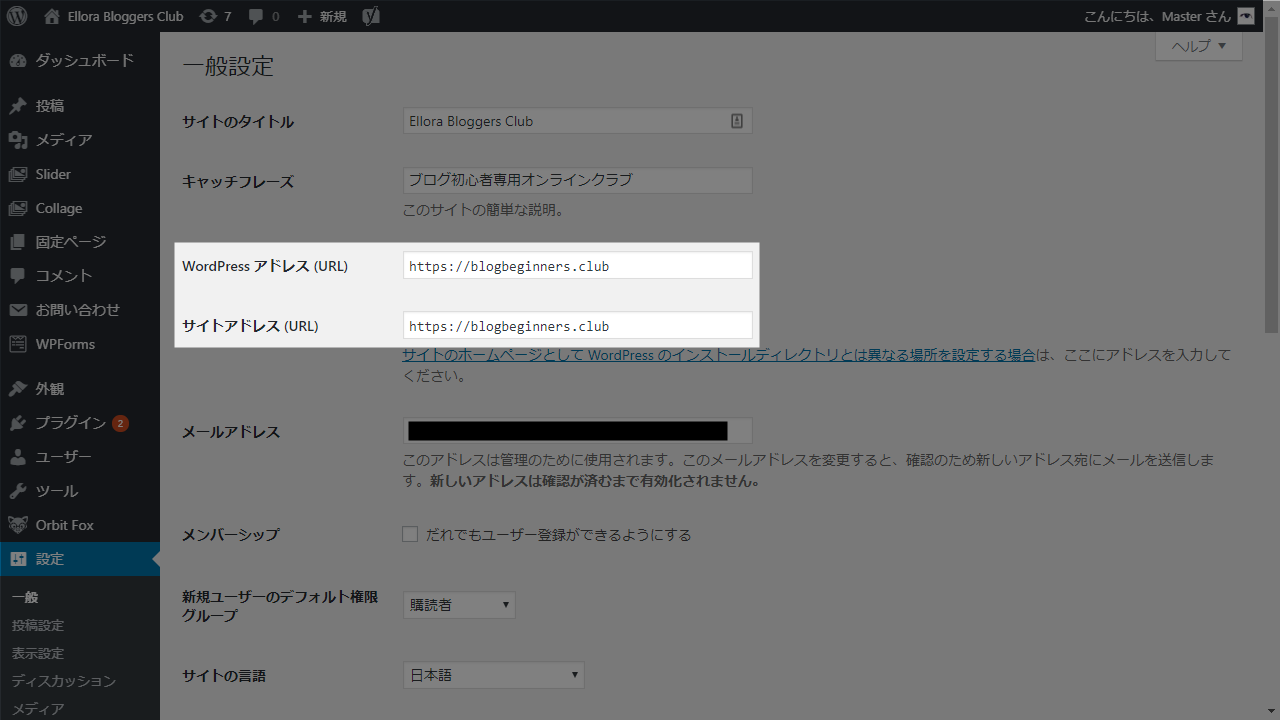Click the icon inside サイトのタイトル field
The width and height of the screenshot is (1280, 720).
coord(737,121)
